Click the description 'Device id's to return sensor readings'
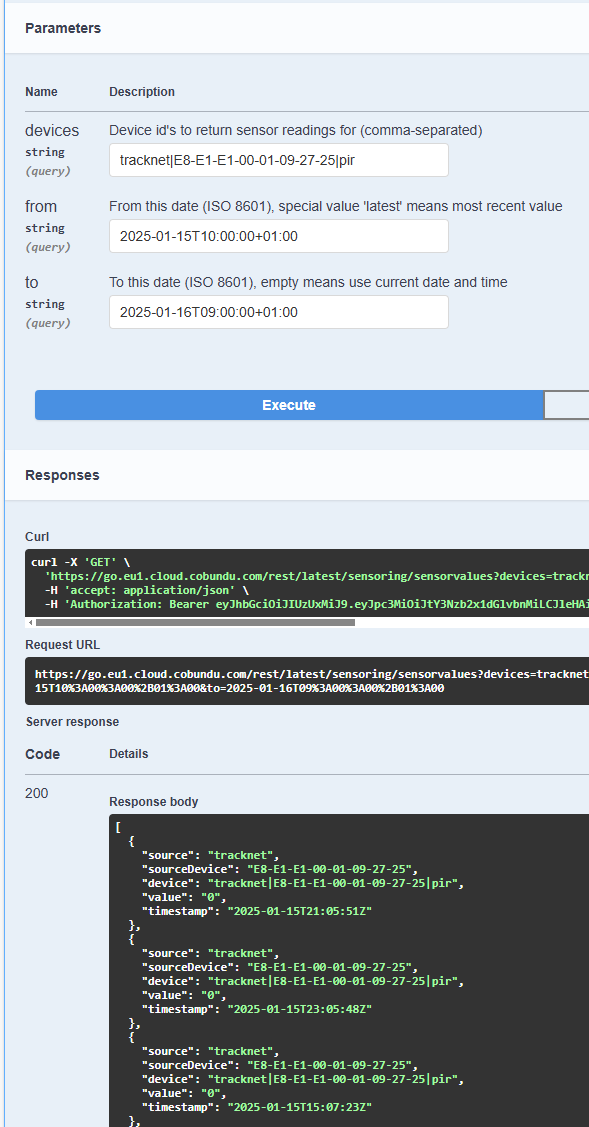The height and width of the screenshot is (1127, 589). tap(296, 131)
